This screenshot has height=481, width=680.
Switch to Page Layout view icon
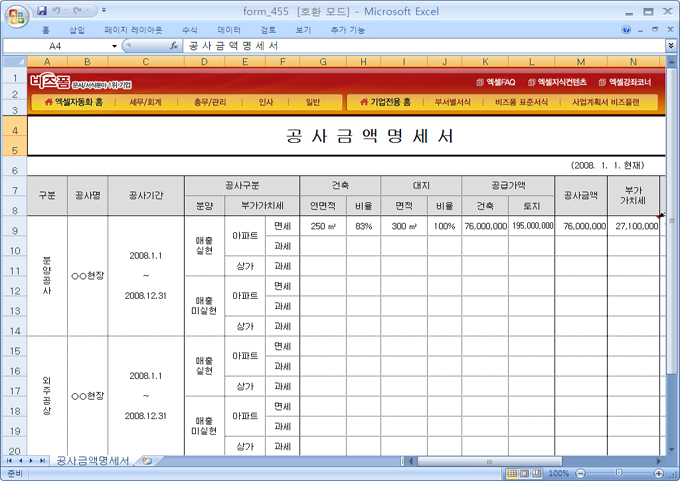526,473
